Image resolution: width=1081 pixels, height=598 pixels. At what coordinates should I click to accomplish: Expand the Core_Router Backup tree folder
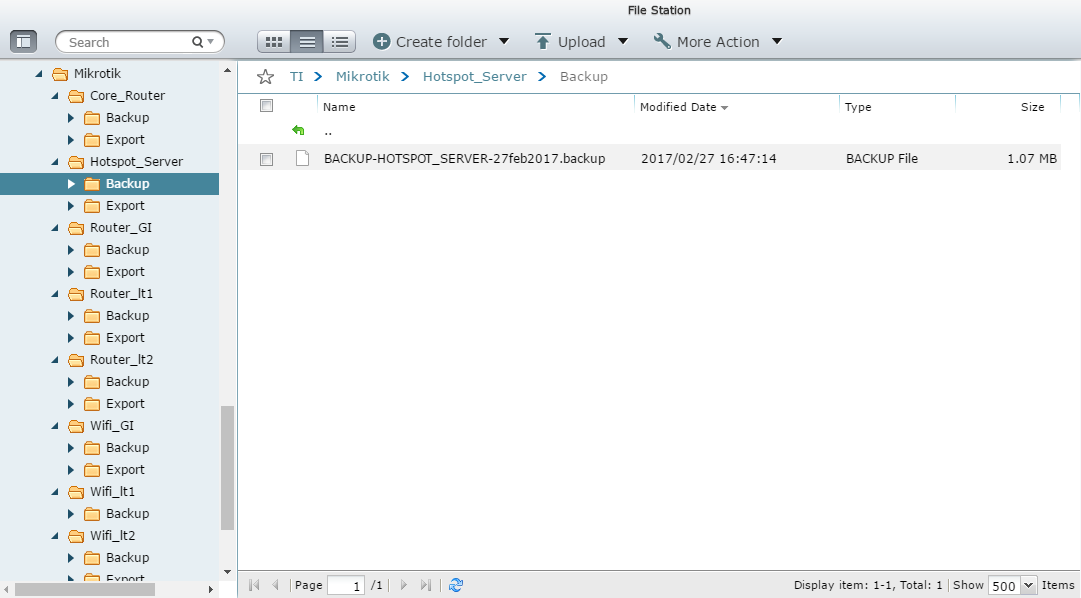(x=71, y=118)
